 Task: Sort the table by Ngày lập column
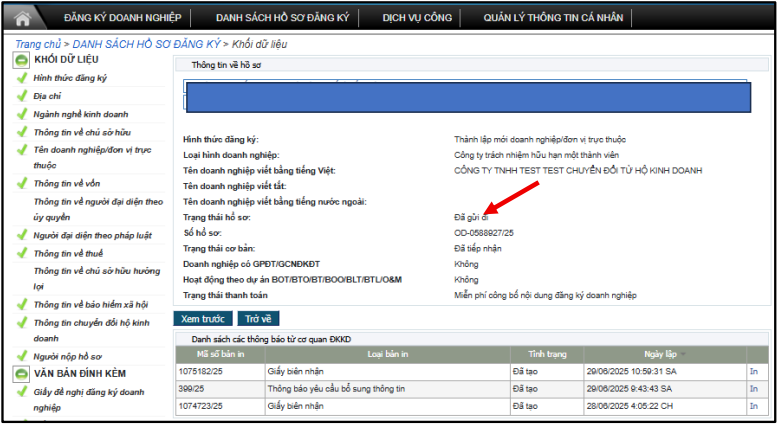coord(660,354)
